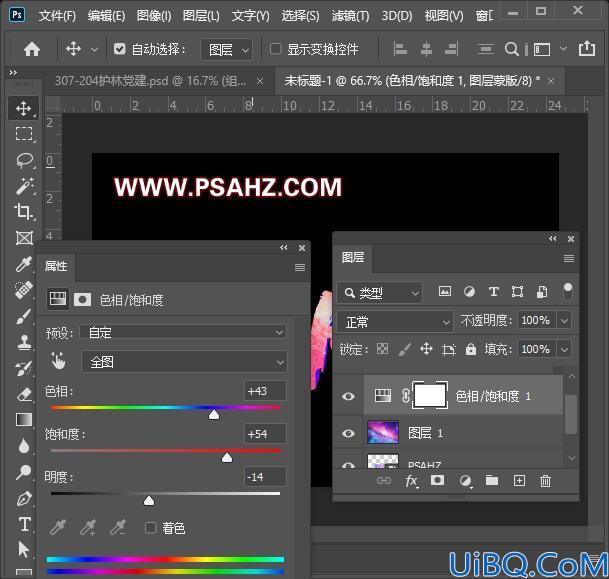Align left edges in options bar
Viewport: 609px width, 579px height.
coord(400,49)
